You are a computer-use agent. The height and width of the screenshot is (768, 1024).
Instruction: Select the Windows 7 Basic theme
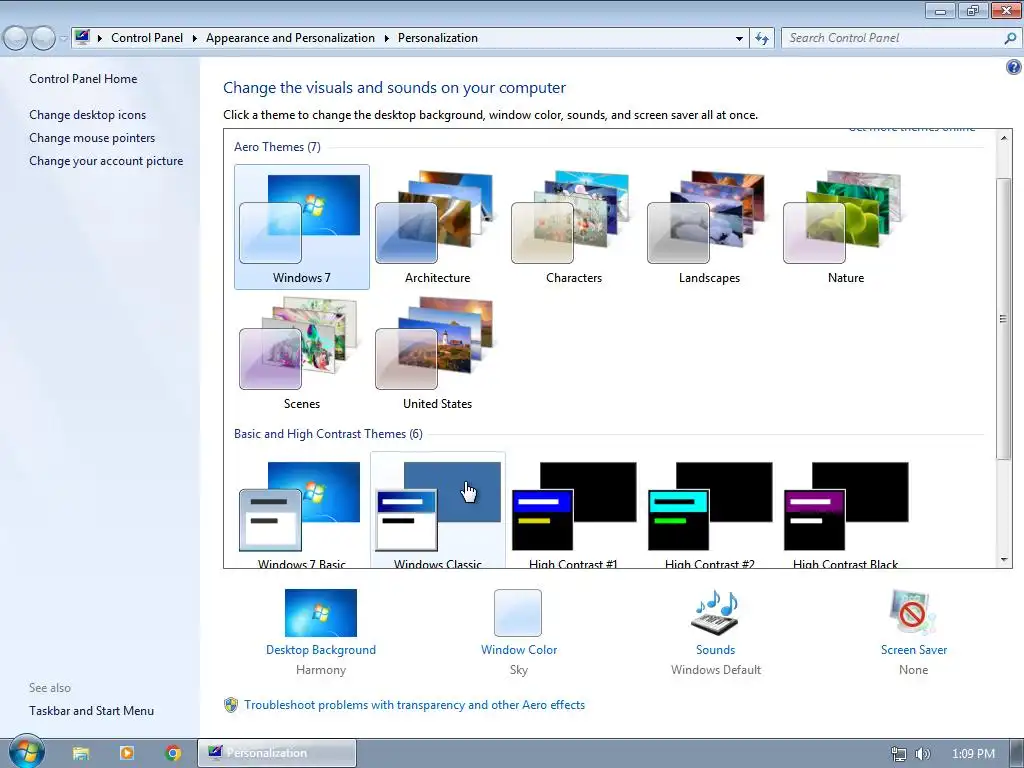pyautogui.click(x=302, y=513)
